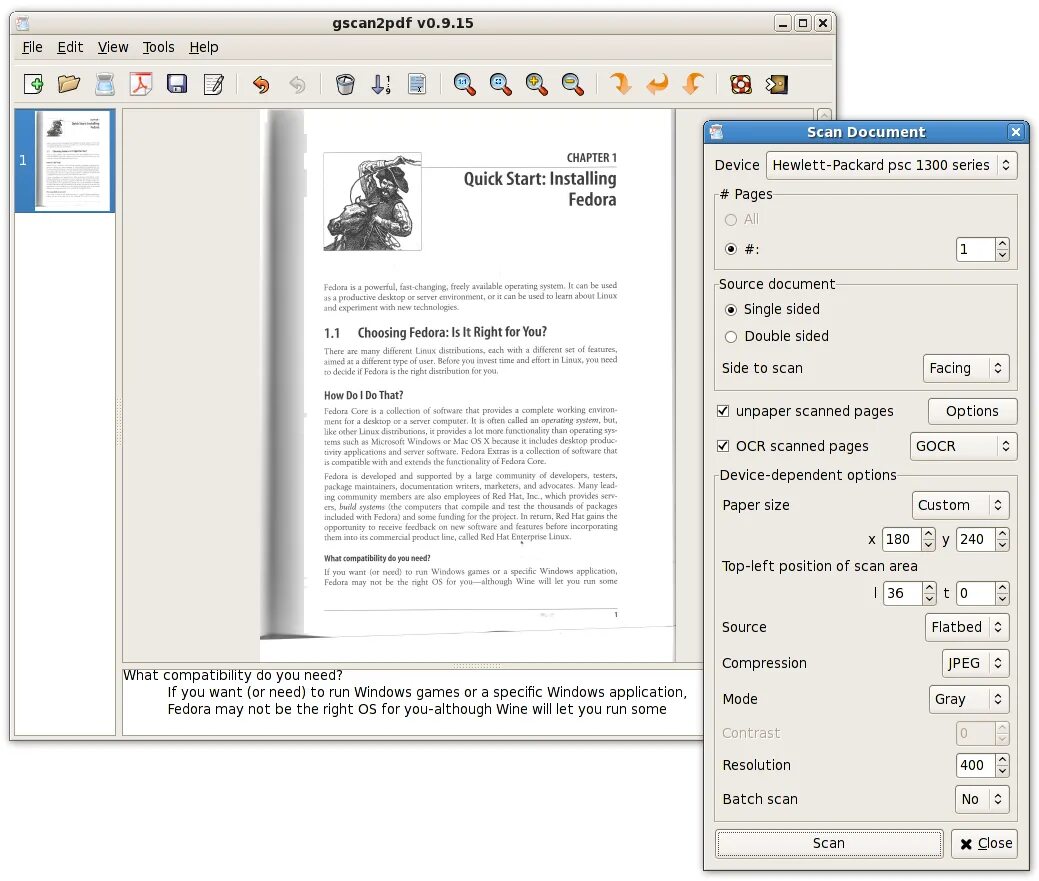Open the Edit menu
This screenshot has height=881, width=1039.
(70, 47)
